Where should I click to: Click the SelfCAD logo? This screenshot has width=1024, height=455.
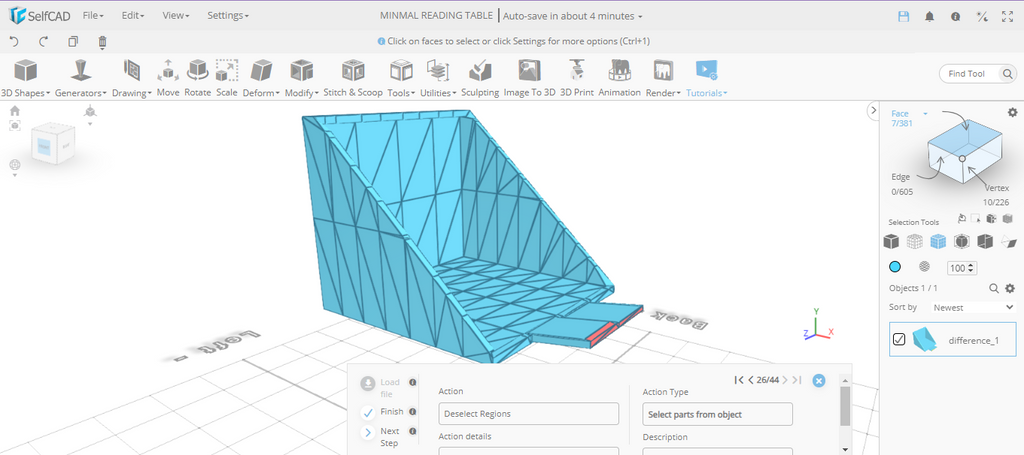[39, 16]
